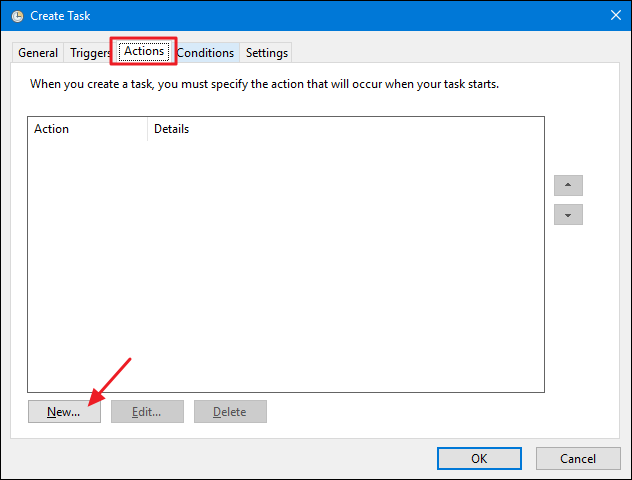Click the Task Scheduler clock icon in title bar
632x480 pixels.
17,16
